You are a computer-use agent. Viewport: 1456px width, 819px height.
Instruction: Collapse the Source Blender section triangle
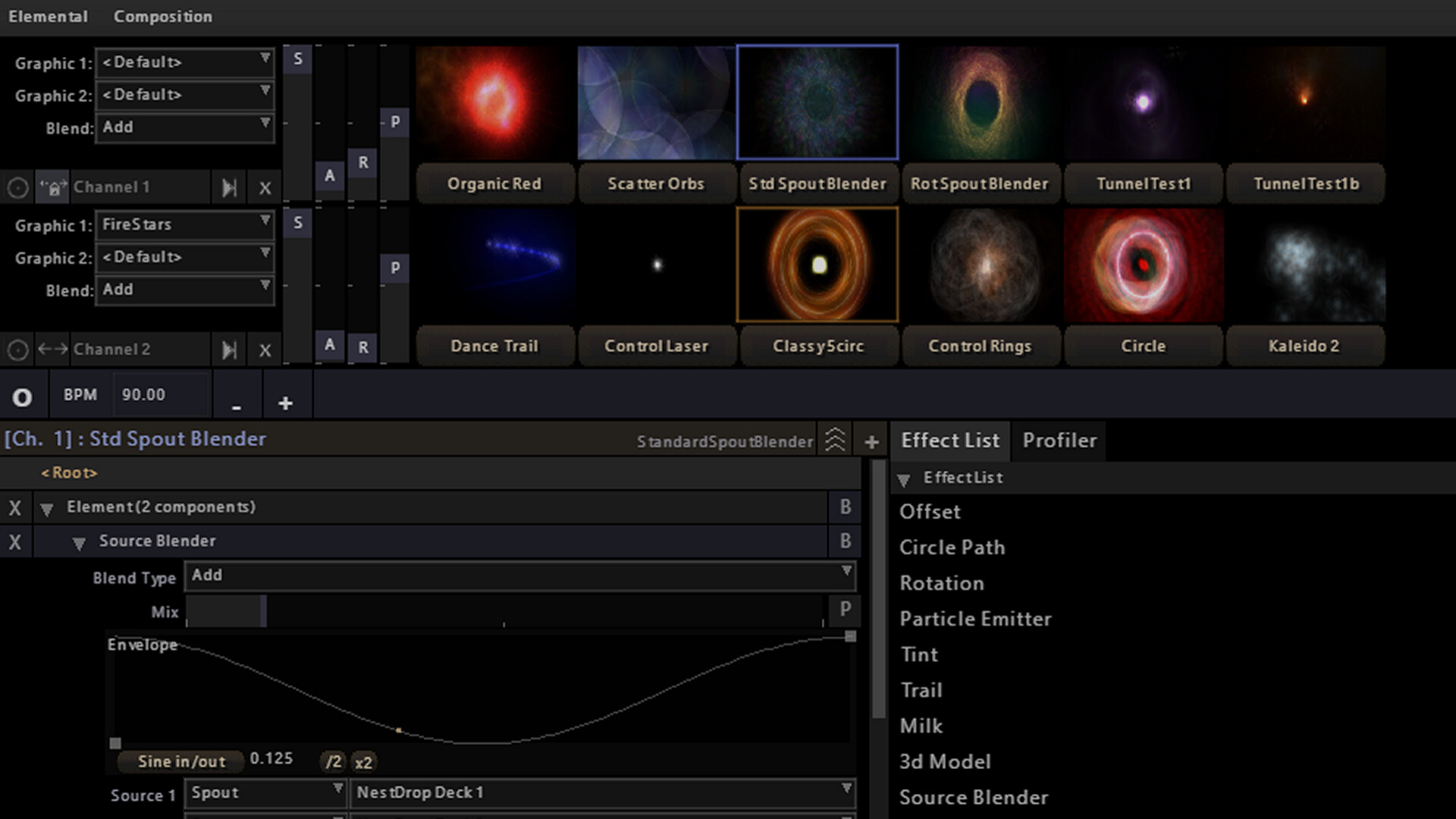click(80, 541)
